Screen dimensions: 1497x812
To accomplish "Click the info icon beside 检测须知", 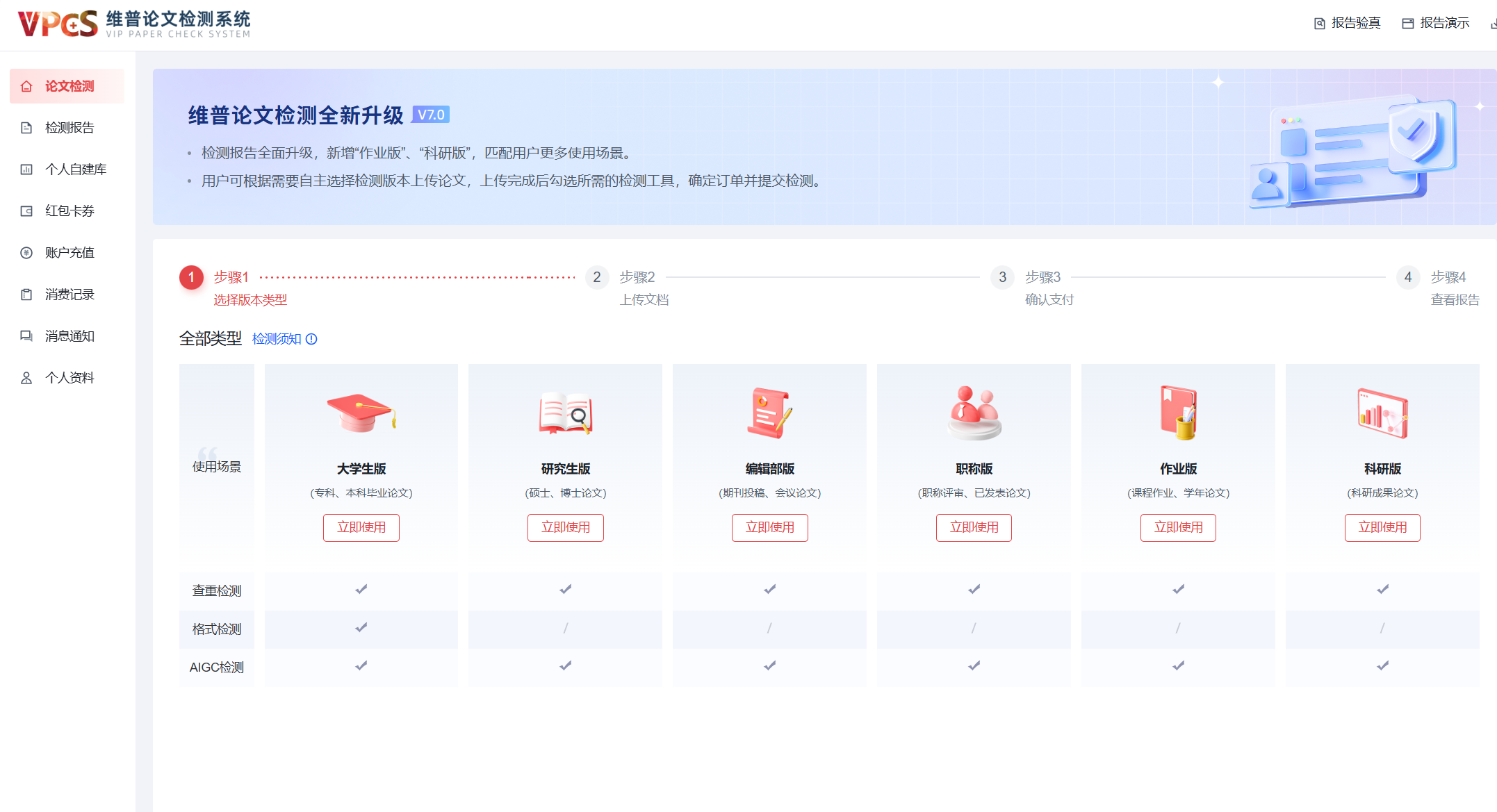I will point(311,339).
